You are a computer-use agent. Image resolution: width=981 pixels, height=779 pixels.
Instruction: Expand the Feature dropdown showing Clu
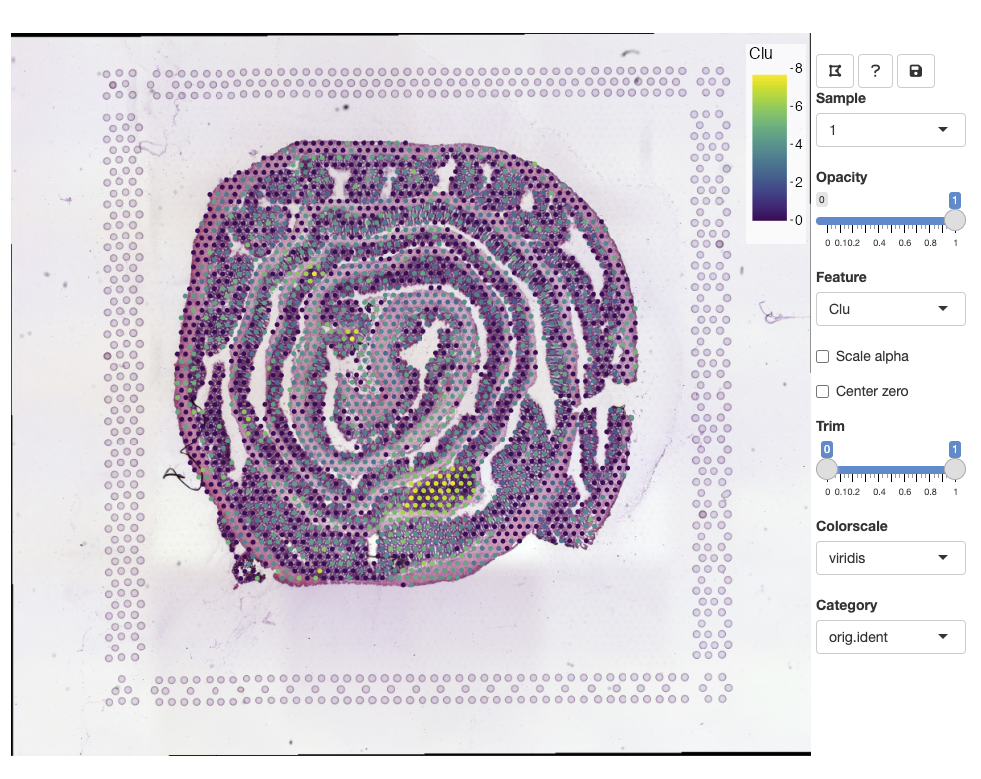(x=890, y=309)
